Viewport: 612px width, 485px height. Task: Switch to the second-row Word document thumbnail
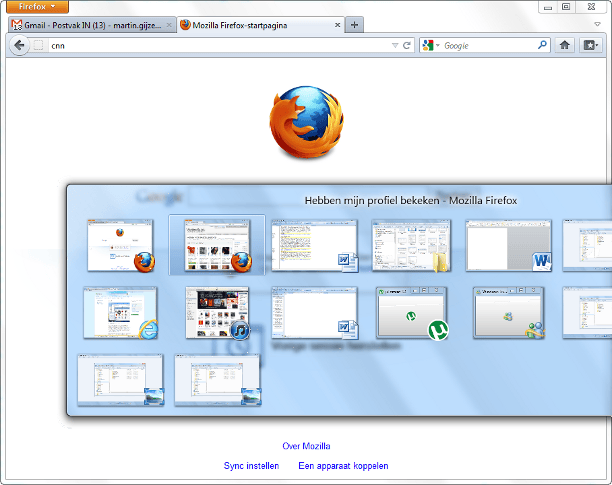tap(315, 313)
